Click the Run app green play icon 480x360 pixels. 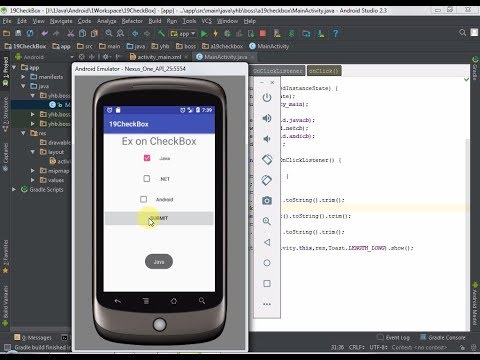pyautogui.click(x=204, y=33)
